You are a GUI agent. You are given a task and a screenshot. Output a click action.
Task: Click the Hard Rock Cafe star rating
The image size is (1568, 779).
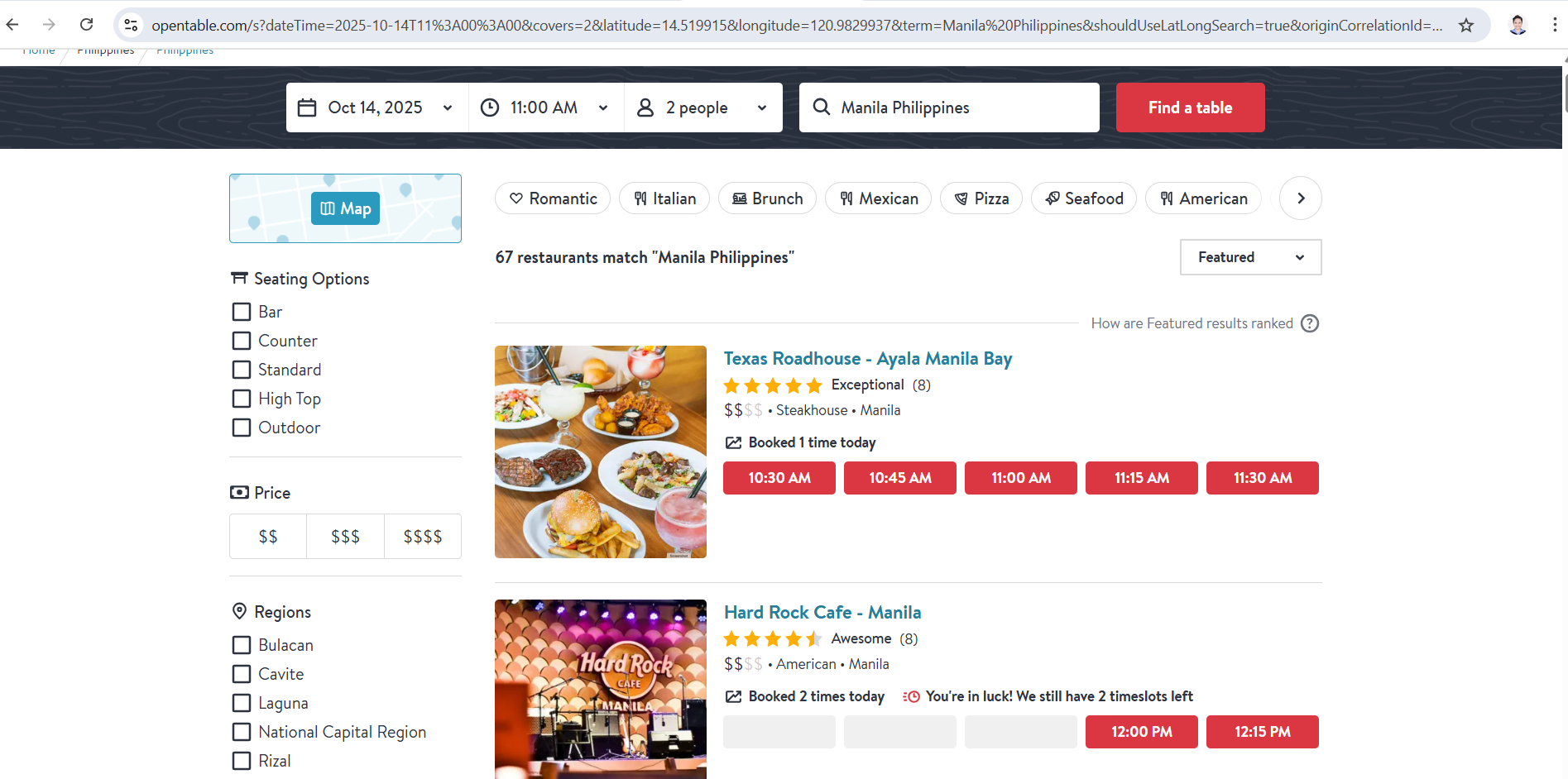click(773, 639)
